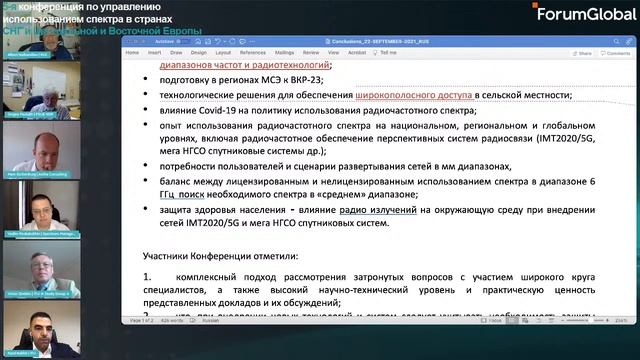640x360 pixels.
Task: Enable Focus mode in status bar
Action: coord(491,321)
